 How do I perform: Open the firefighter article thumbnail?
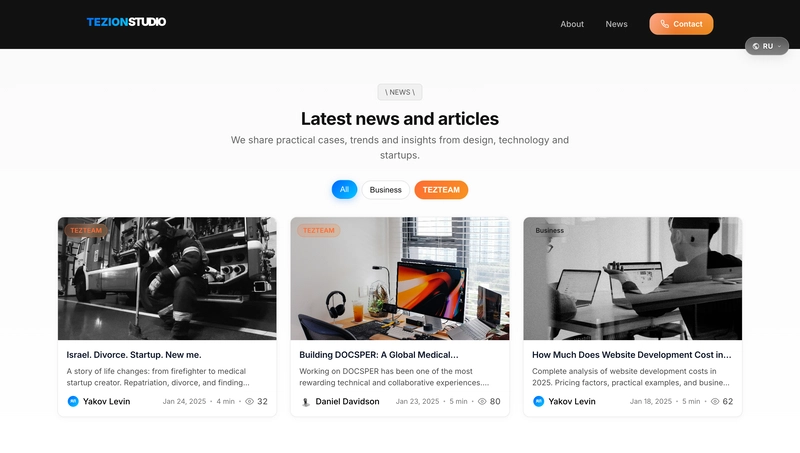point(167,279)
